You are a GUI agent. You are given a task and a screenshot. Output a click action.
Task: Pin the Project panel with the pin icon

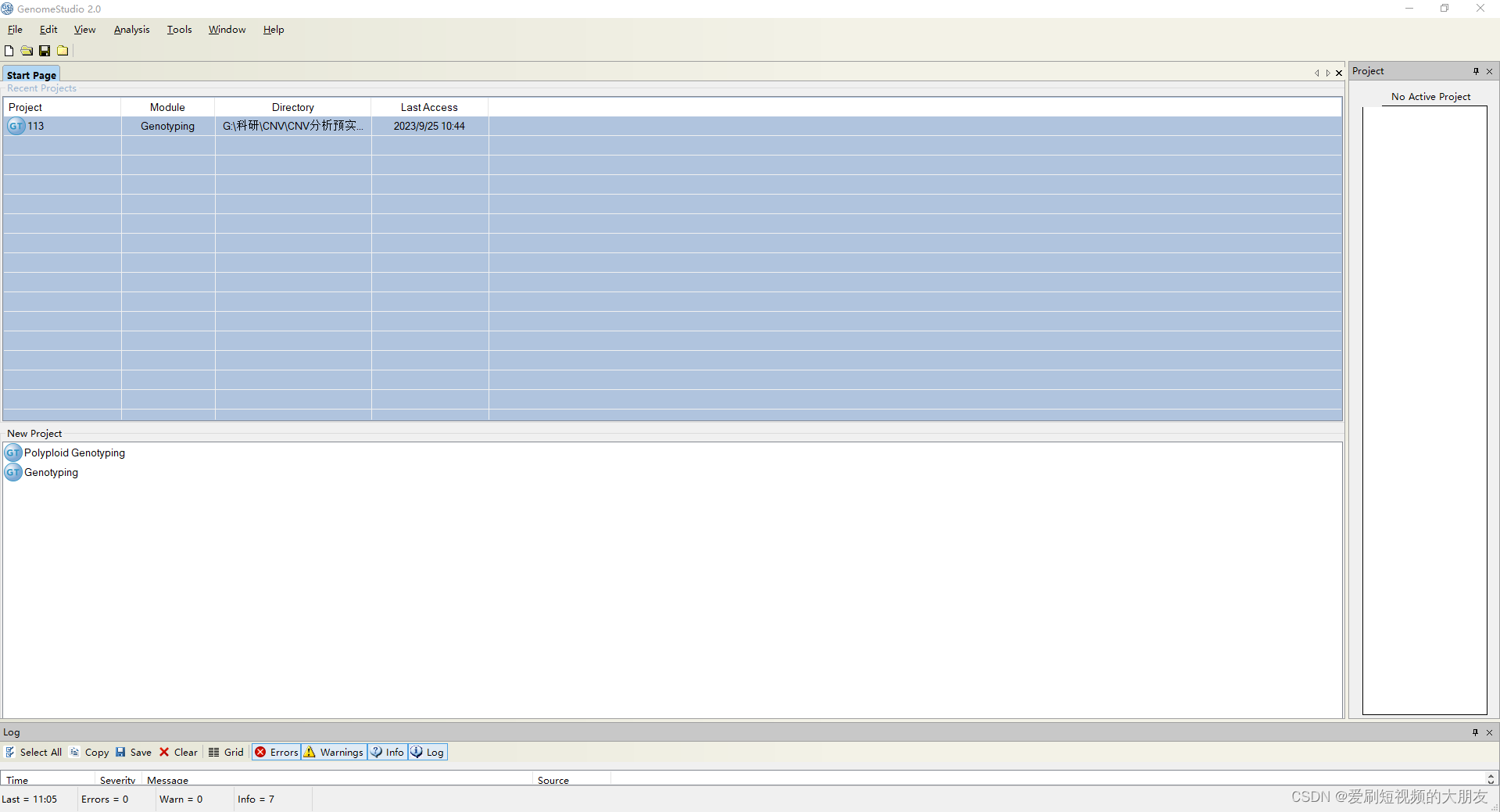pyautogui.click(x=1475, y=71)
